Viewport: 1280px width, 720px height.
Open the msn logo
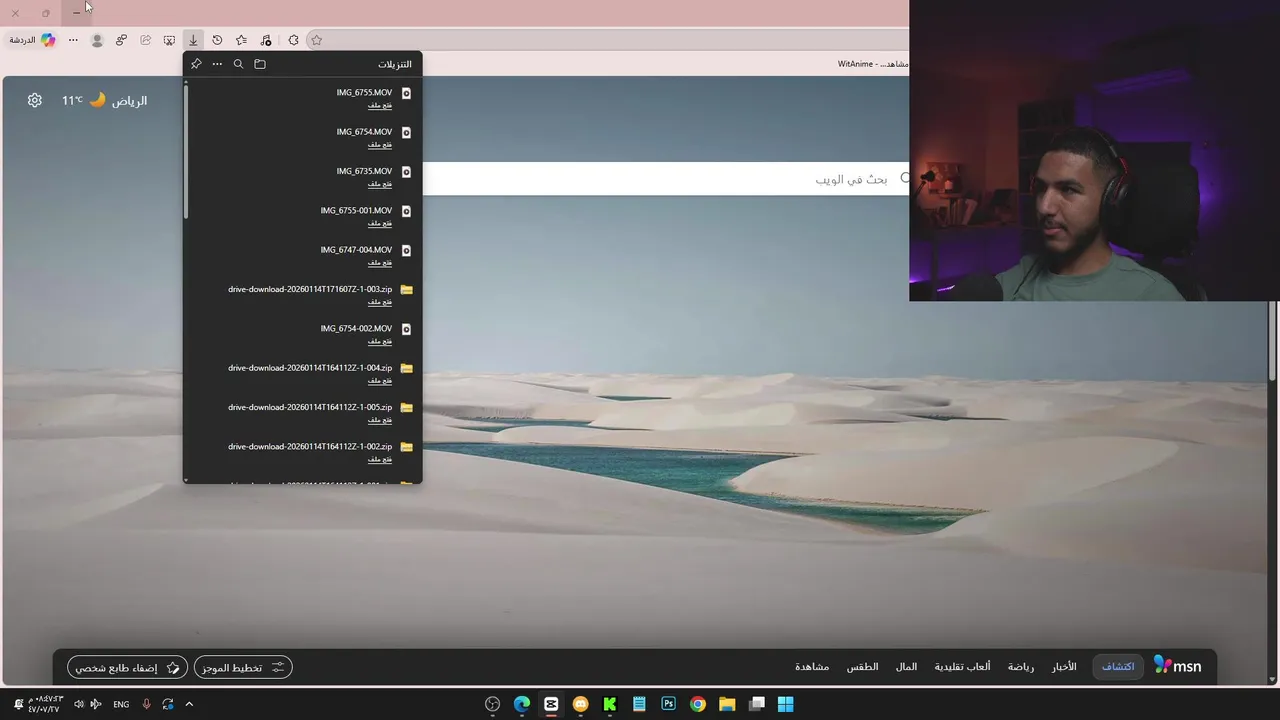(x=1178, y=666)
